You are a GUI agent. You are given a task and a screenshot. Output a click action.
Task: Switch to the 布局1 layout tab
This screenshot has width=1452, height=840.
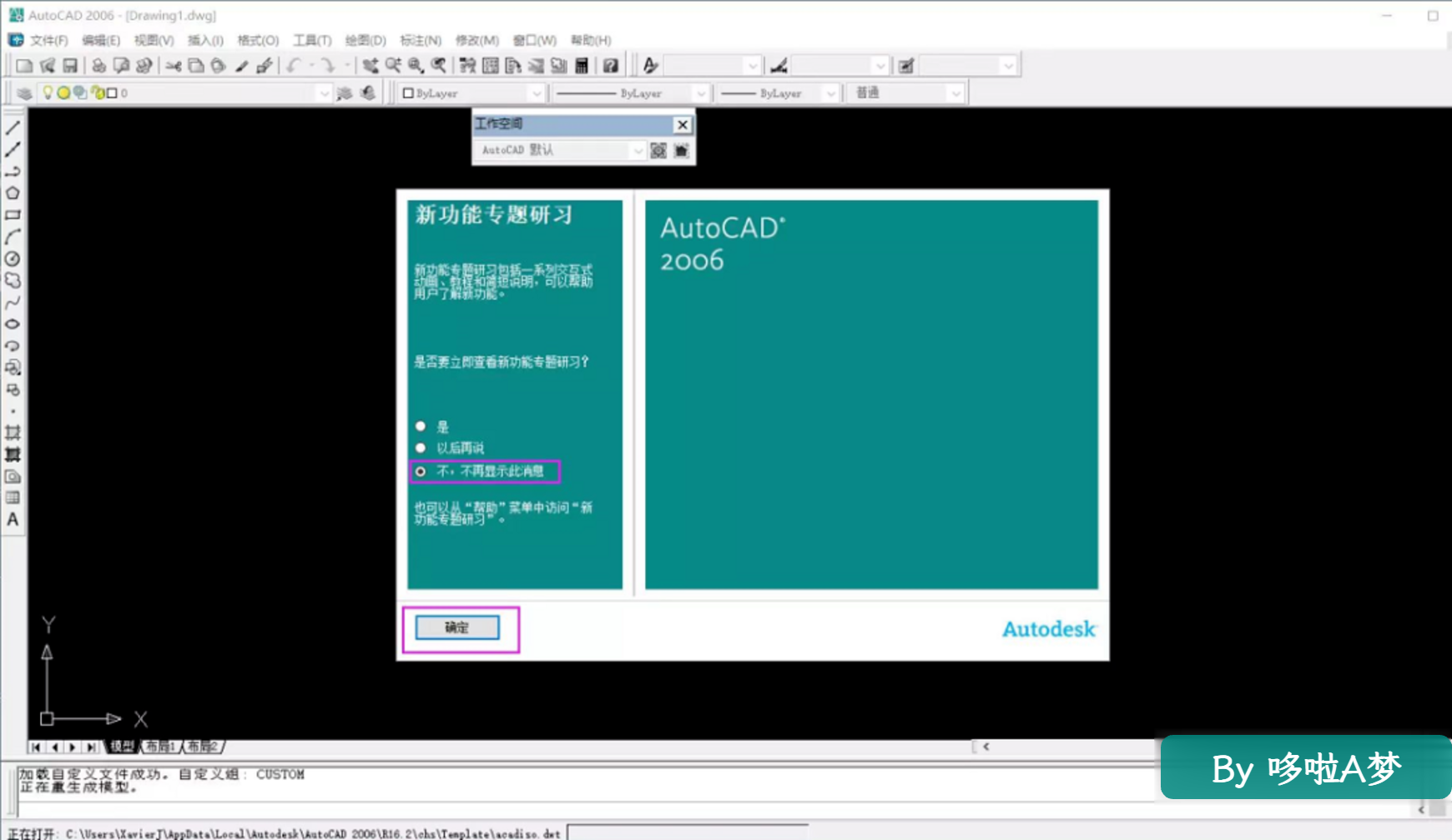click(x=162, y=747)
